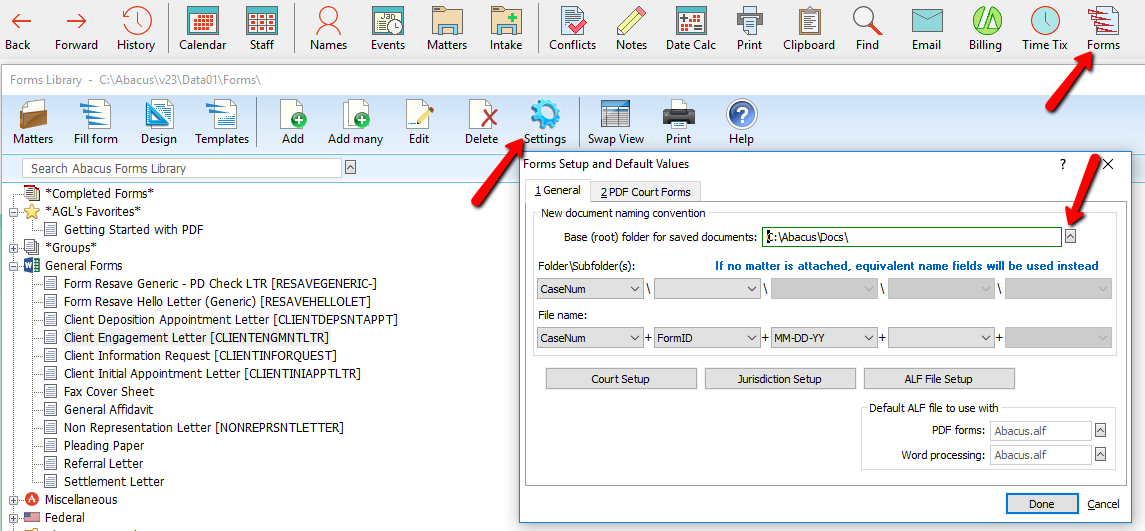Browse for the Word processing ALF file
The height and width of the screenshot is (531, 1145).
pos(1100,454)
